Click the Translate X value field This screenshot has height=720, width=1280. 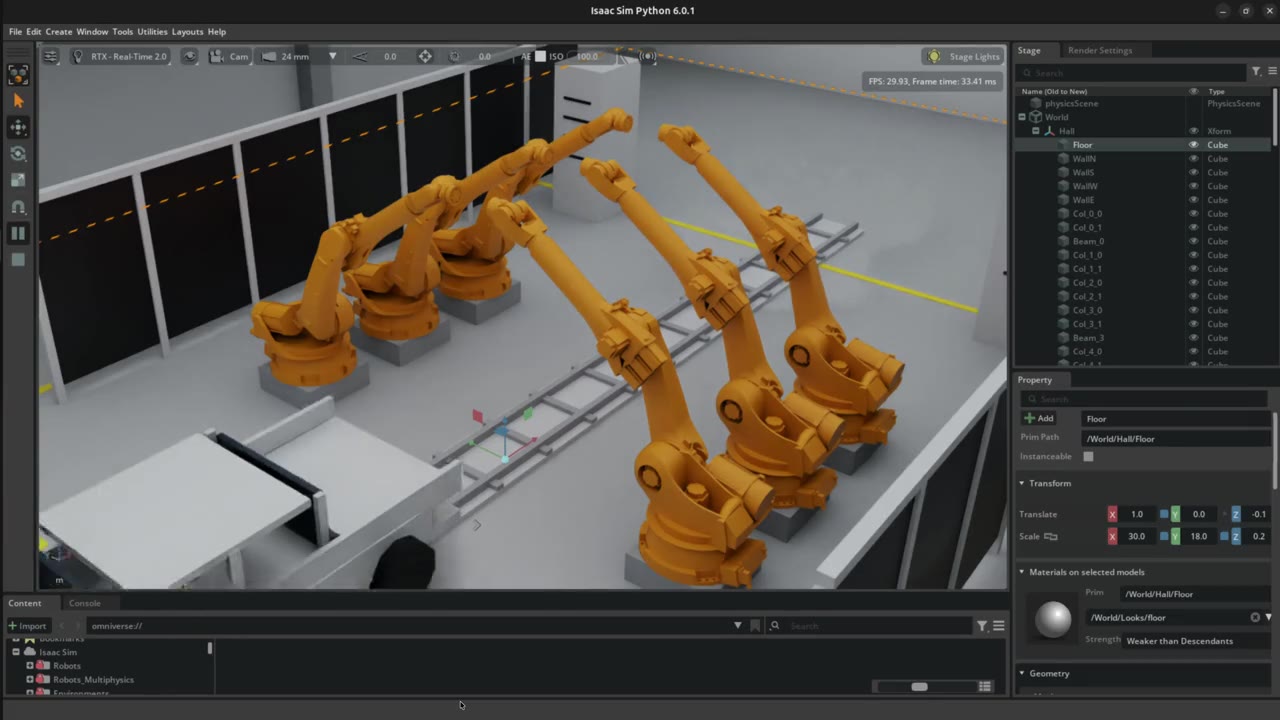(x=1137, y=514)
